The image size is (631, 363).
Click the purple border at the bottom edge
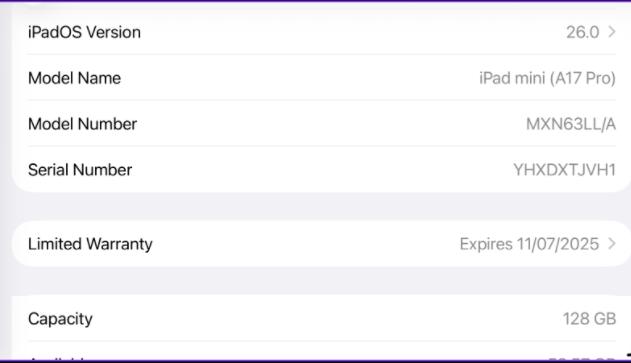316,361
